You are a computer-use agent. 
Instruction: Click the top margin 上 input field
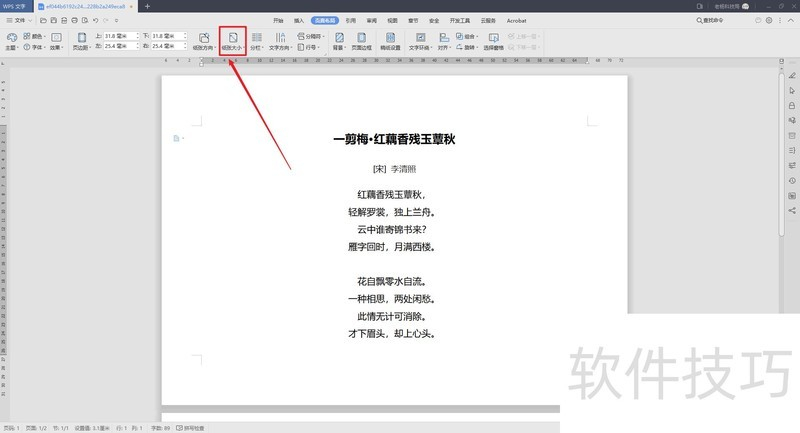click(x=120, y=36)
